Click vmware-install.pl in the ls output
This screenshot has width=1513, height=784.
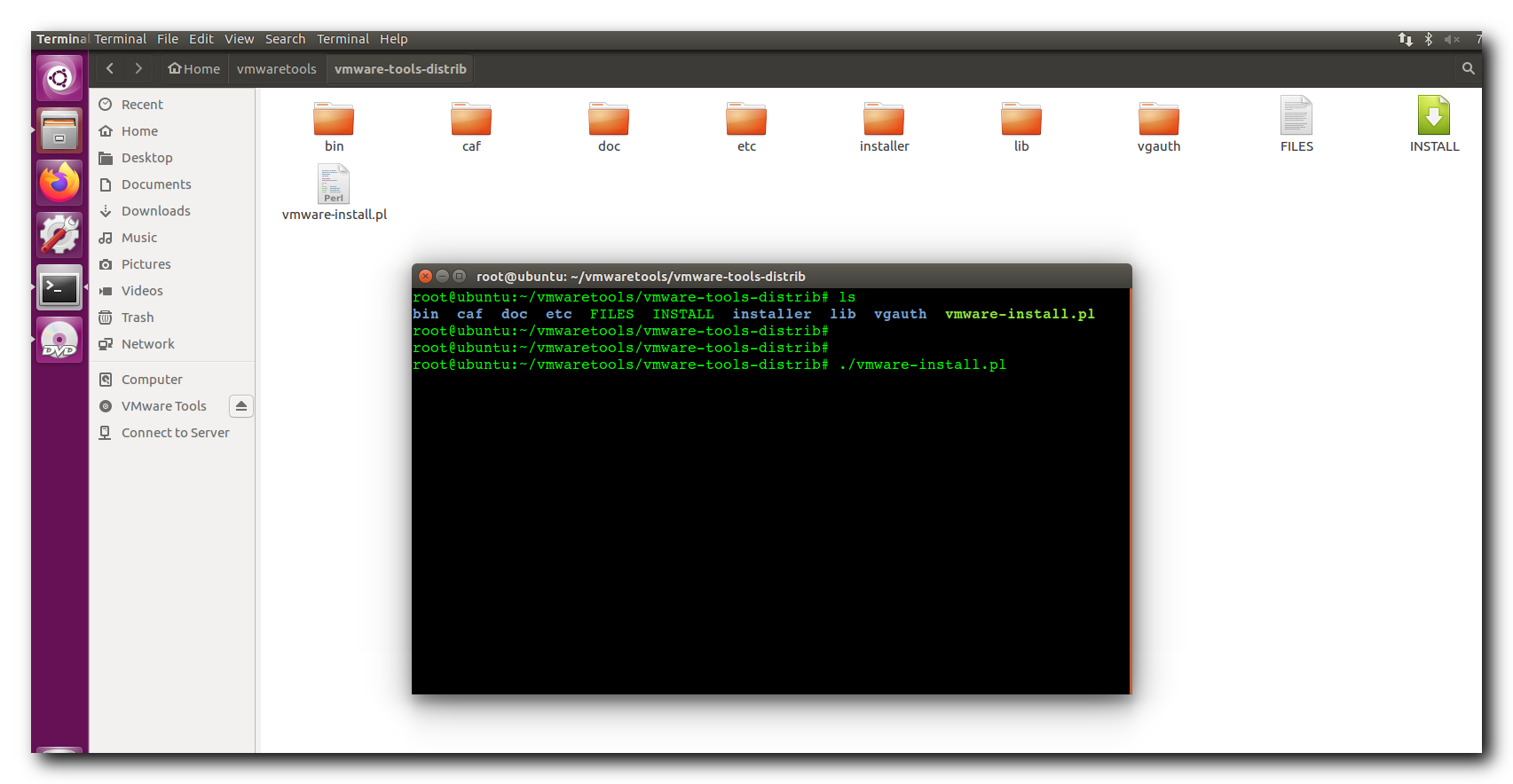click(1020, 314)
